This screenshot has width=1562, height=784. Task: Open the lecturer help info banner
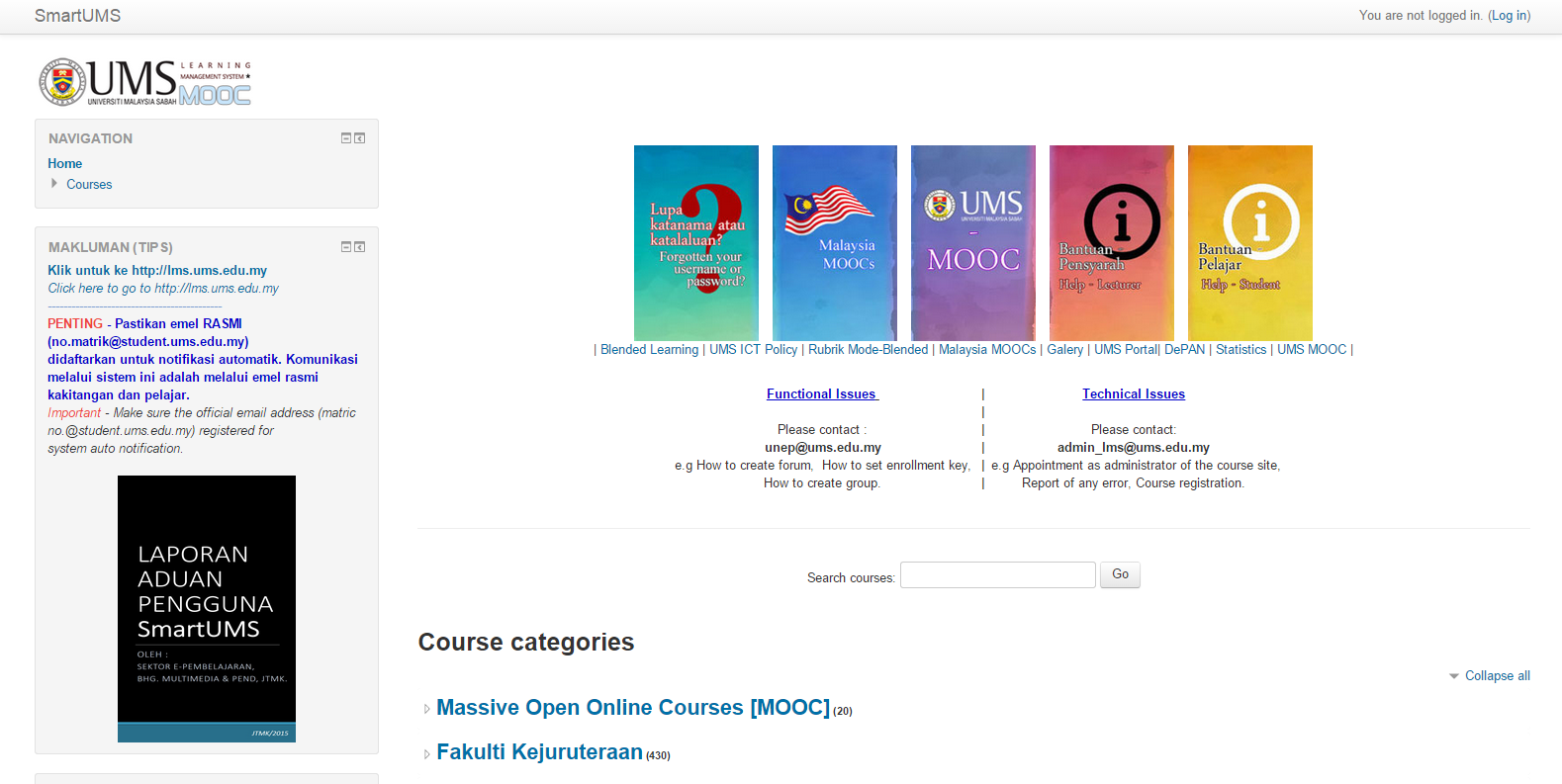[1111, 243]
